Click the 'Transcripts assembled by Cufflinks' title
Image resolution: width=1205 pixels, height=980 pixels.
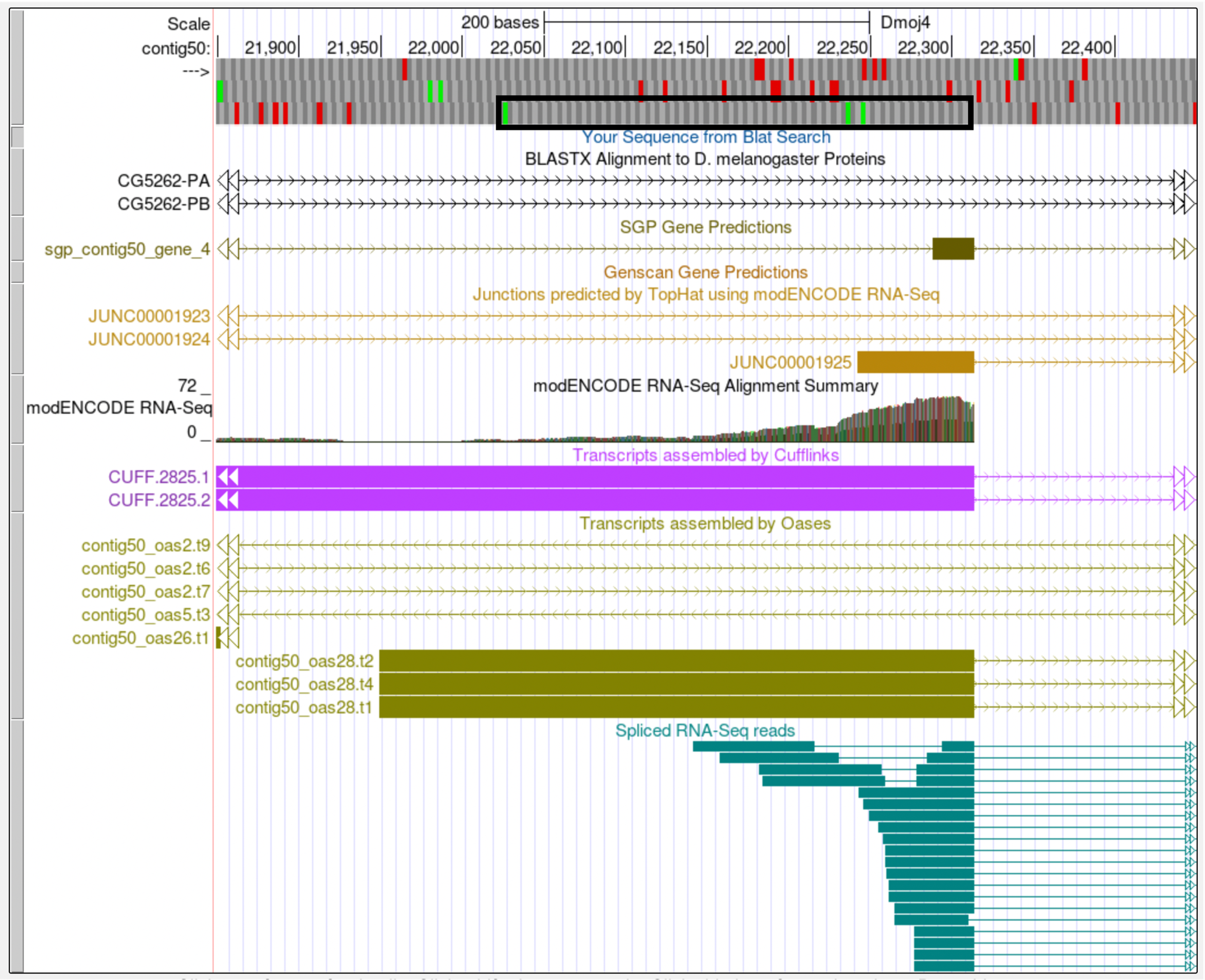[706, 455]
